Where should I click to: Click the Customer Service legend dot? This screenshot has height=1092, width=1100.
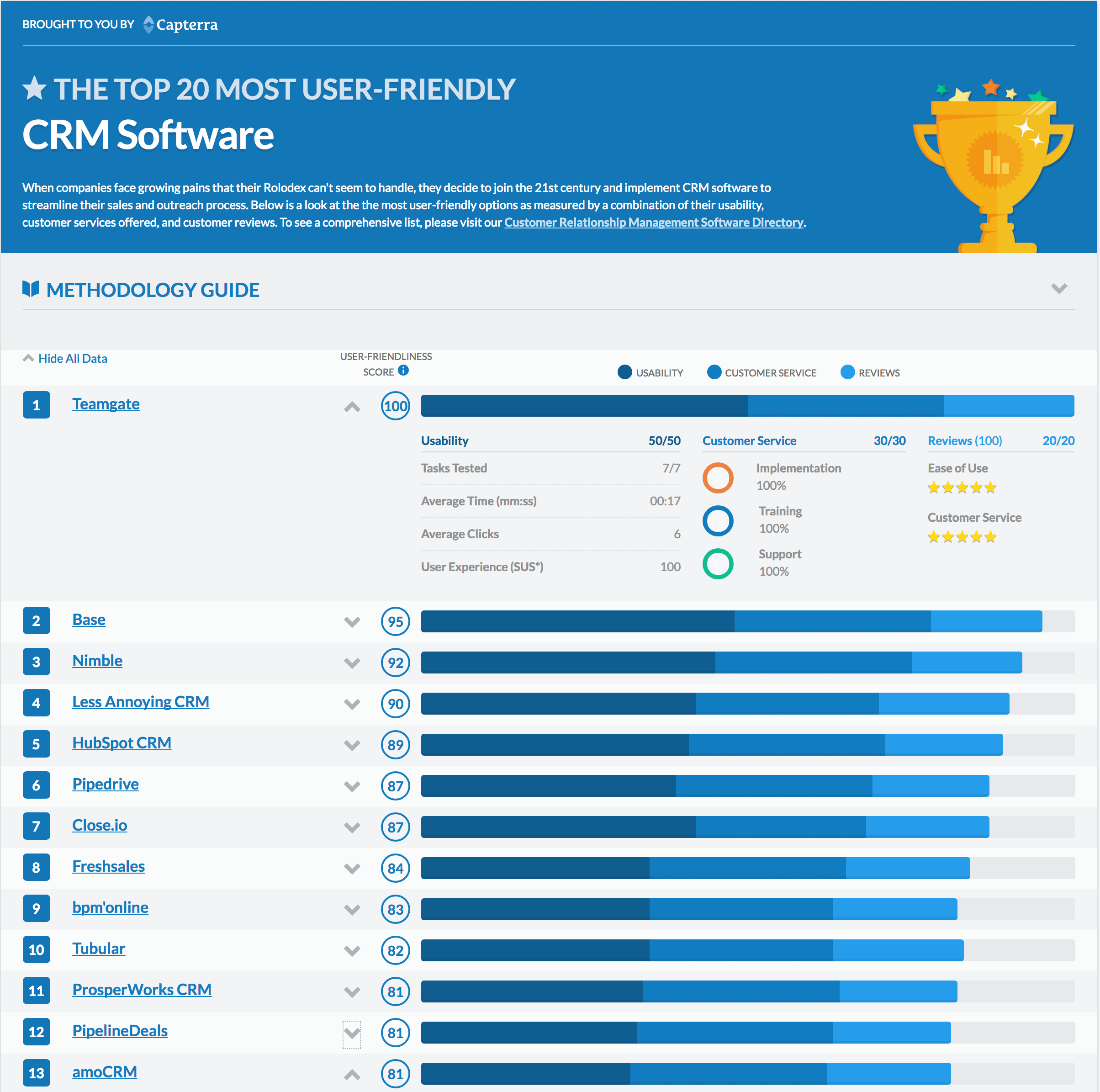tap(714, 372)
